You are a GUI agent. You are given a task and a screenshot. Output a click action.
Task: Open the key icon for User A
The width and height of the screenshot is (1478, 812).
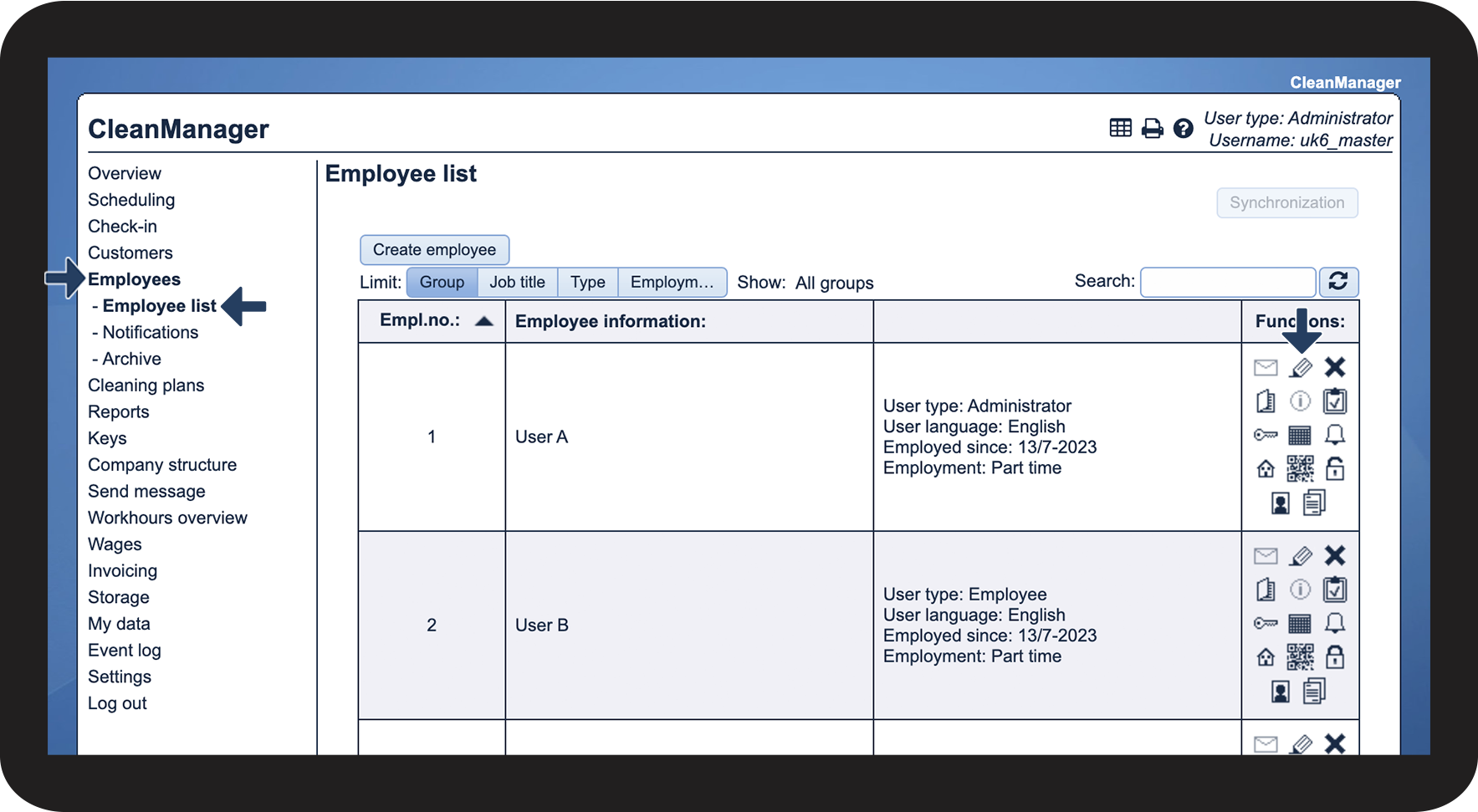click(x=1266, y=435)
